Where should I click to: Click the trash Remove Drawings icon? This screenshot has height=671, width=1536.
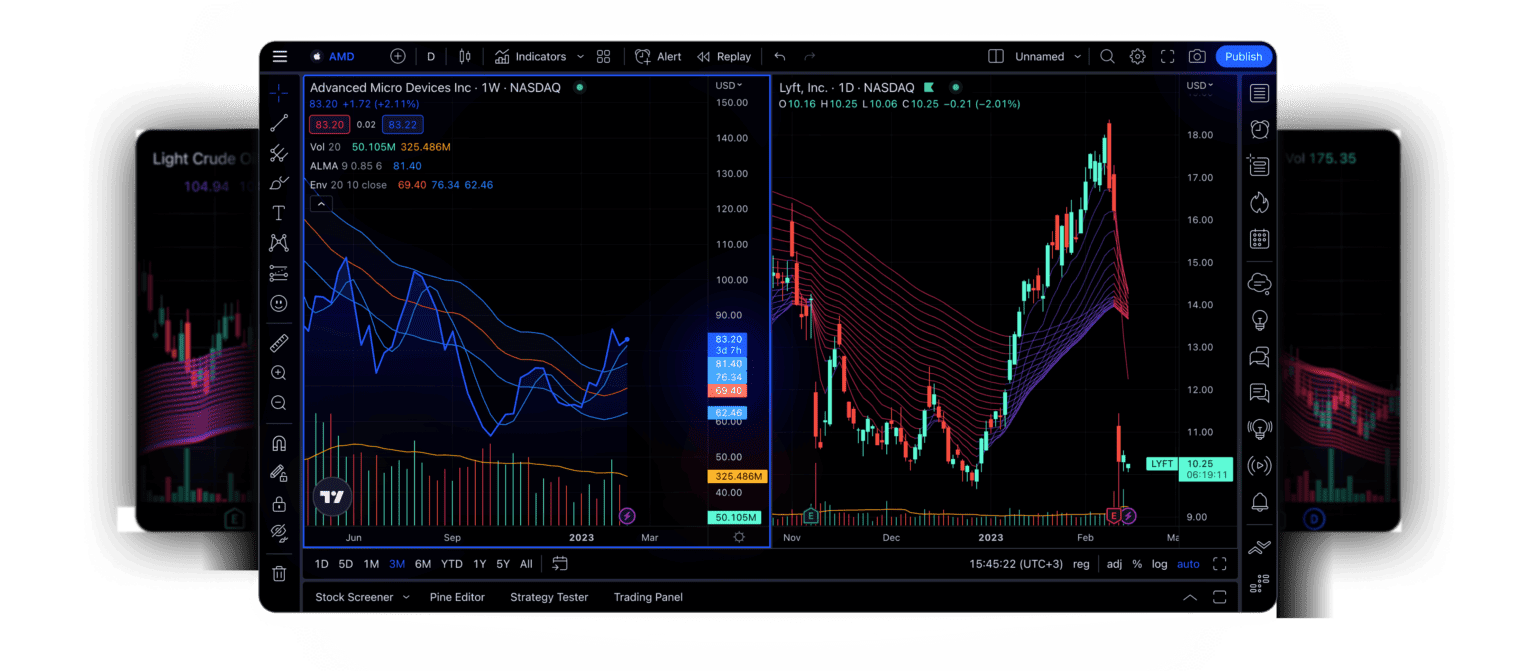pyautogui.click(x=279, y=573)
